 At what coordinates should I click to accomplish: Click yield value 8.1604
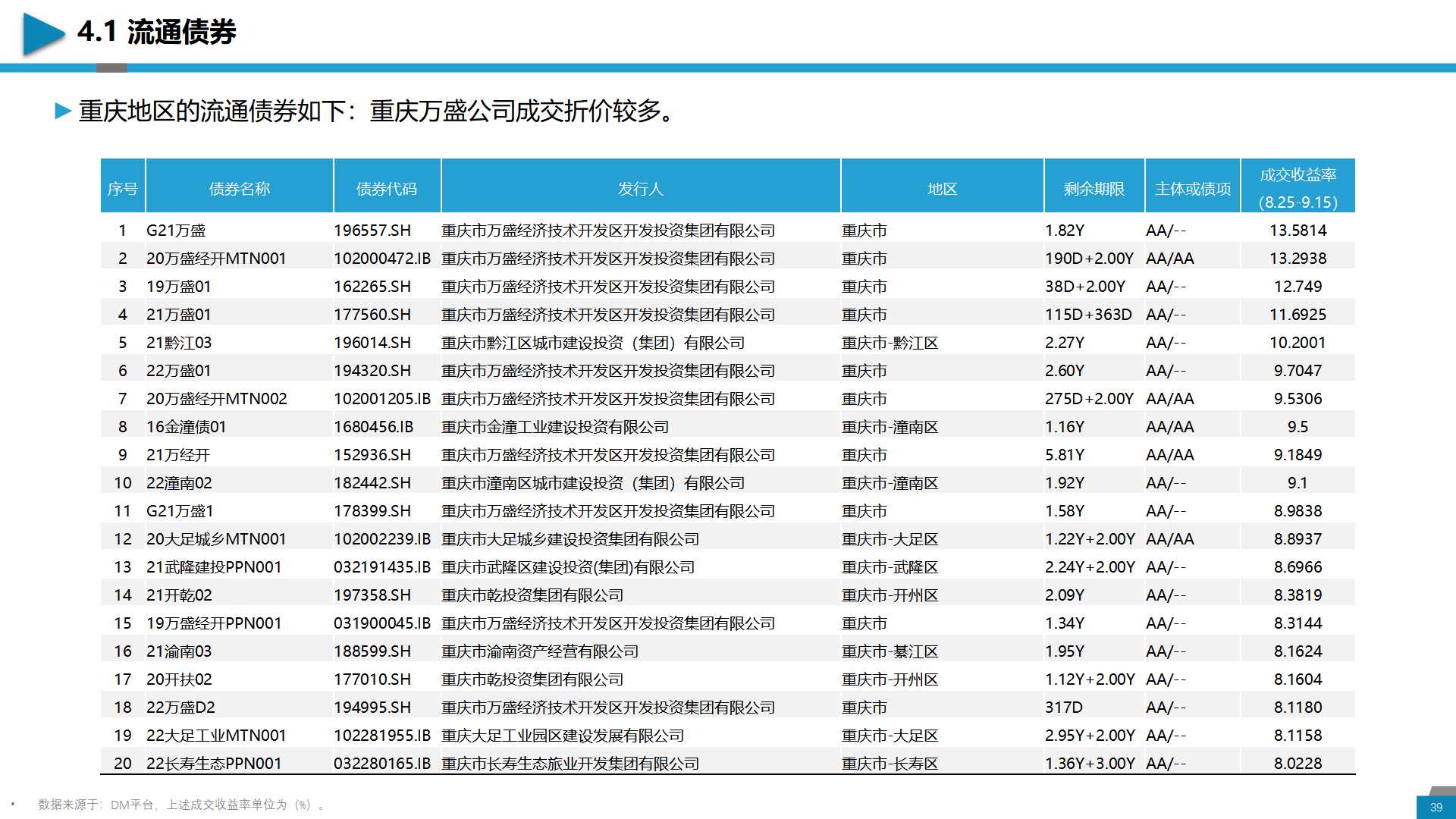[1298, 679]
